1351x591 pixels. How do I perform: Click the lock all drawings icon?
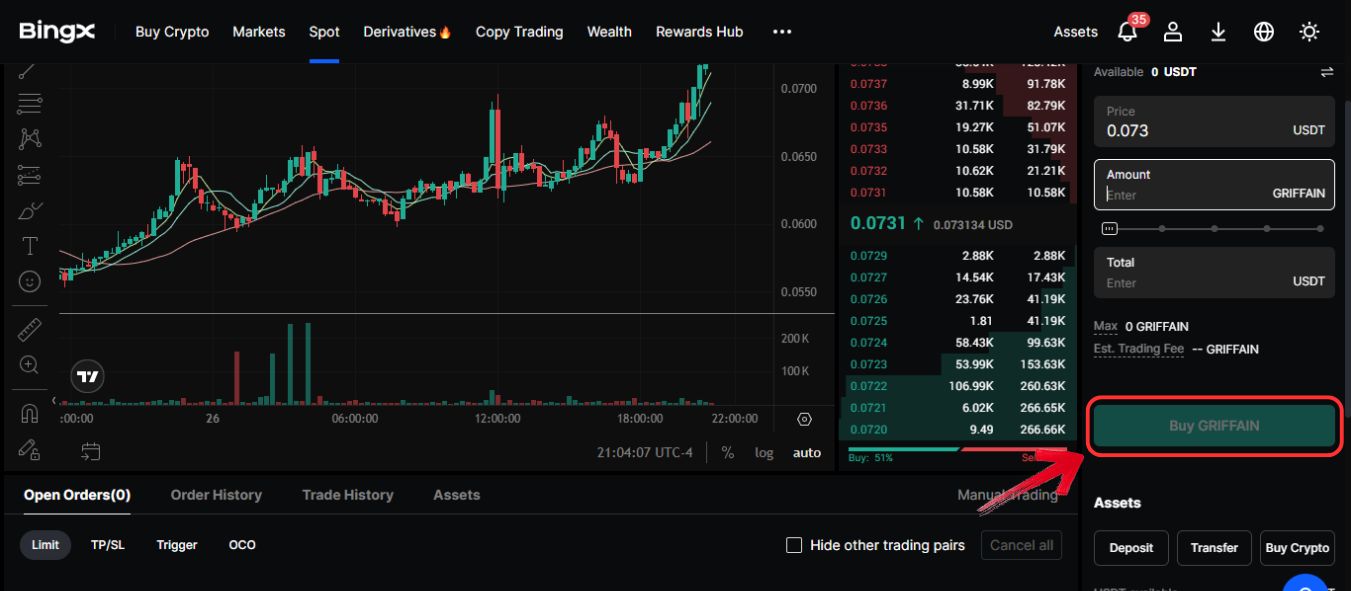coord(30,449)
